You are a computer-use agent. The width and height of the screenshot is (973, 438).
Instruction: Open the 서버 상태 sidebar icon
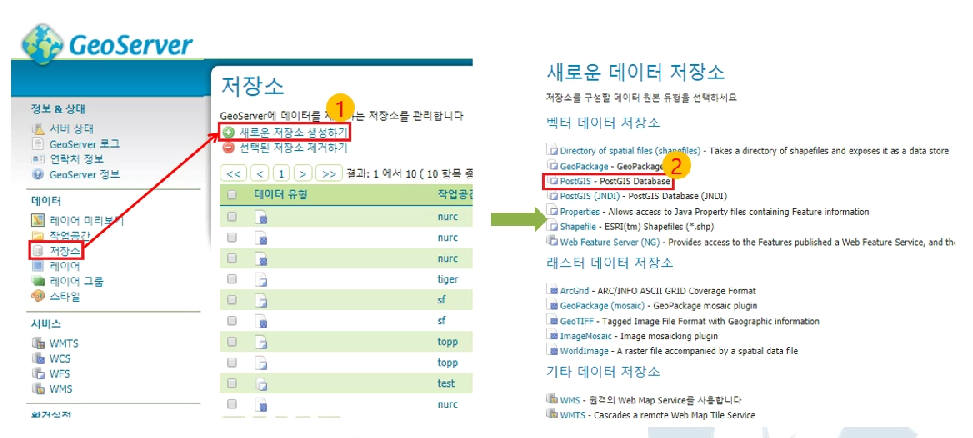(x=38, y=129)
